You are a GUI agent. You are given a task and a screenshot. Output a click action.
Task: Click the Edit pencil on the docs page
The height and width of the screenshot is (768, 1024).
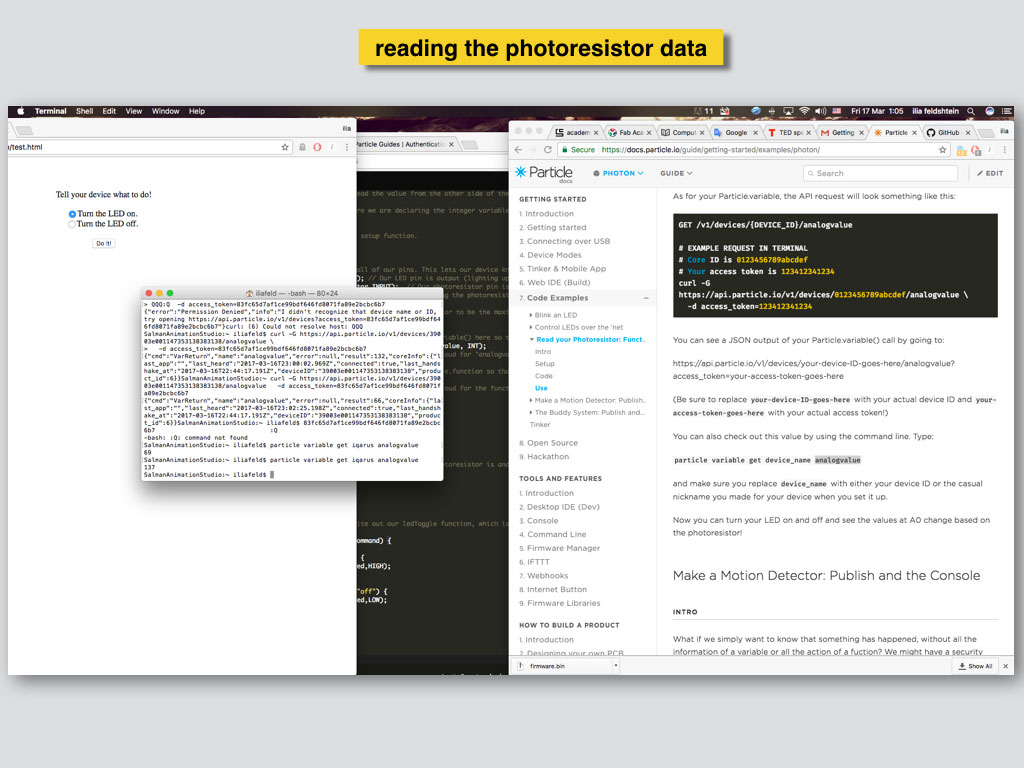coord(990,173)
